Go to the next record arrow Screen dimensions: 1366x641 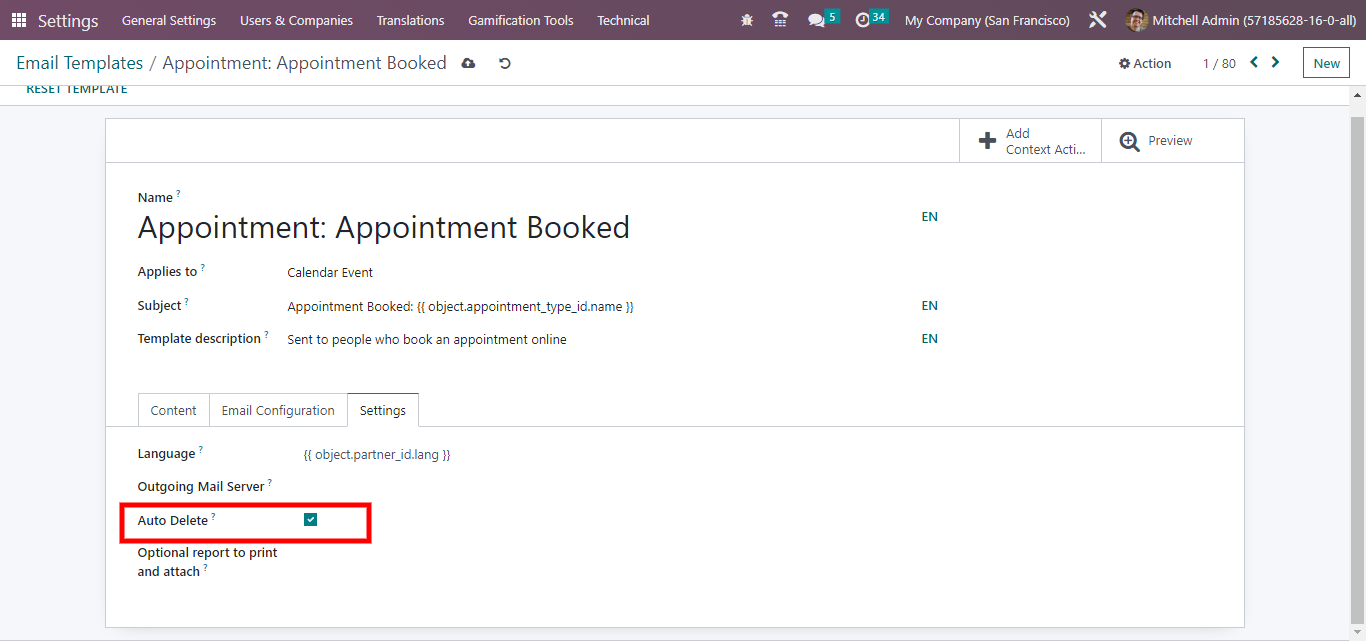point(1275,62)
